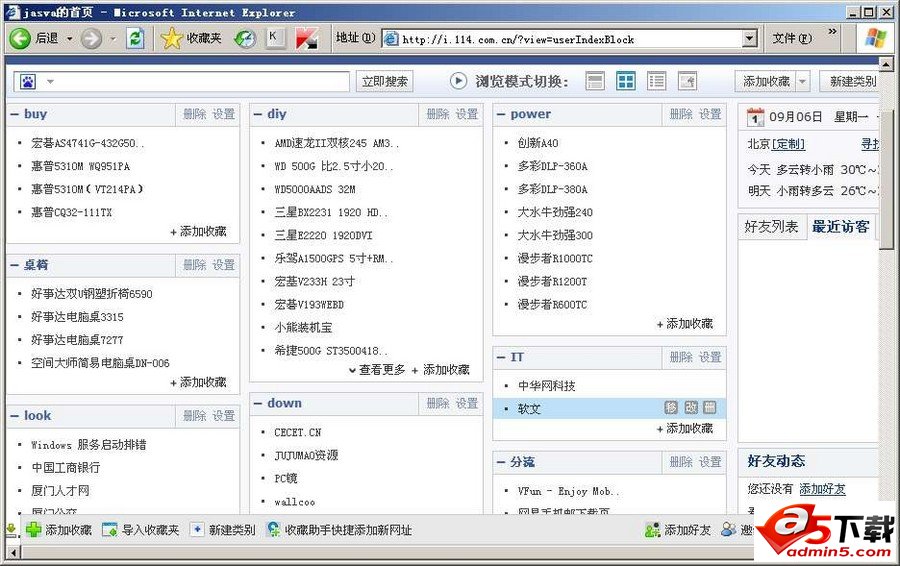Click the horizontal scrollbar left arrow
This screenshot has height=566, width=900.
tap(14, 553)
